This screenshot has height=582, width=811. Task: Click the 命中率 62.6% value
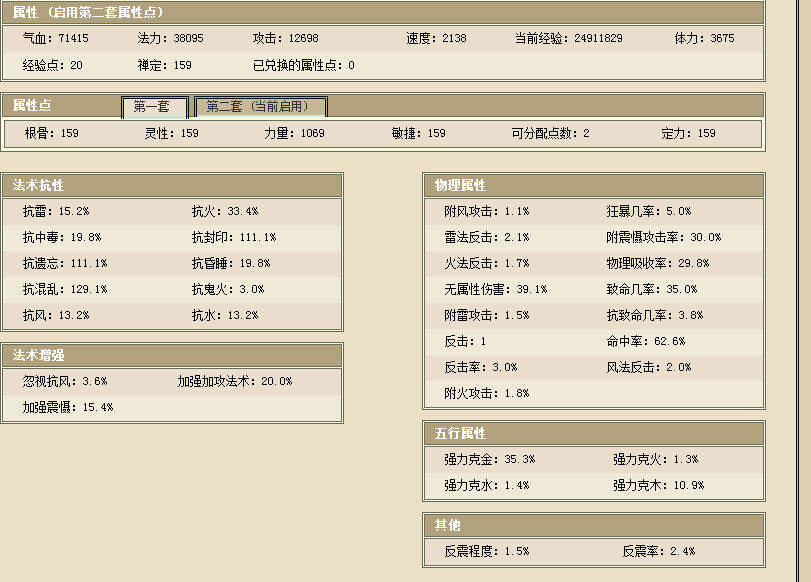coord(645,341)
